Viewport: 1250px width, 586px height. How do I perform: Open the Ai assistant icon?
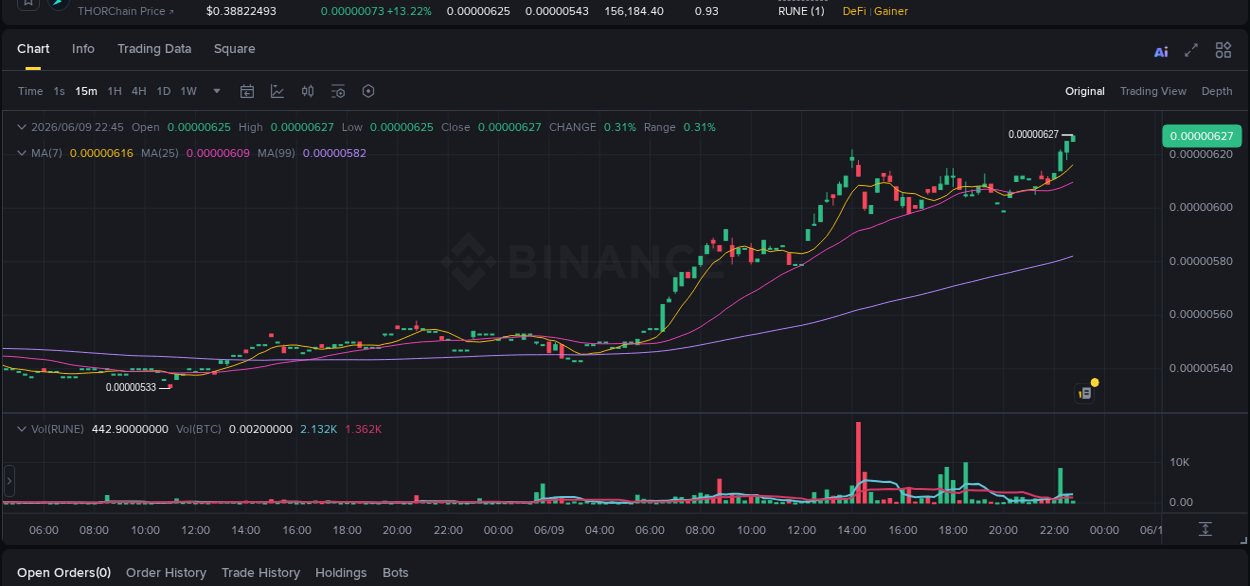[1161, 51]
